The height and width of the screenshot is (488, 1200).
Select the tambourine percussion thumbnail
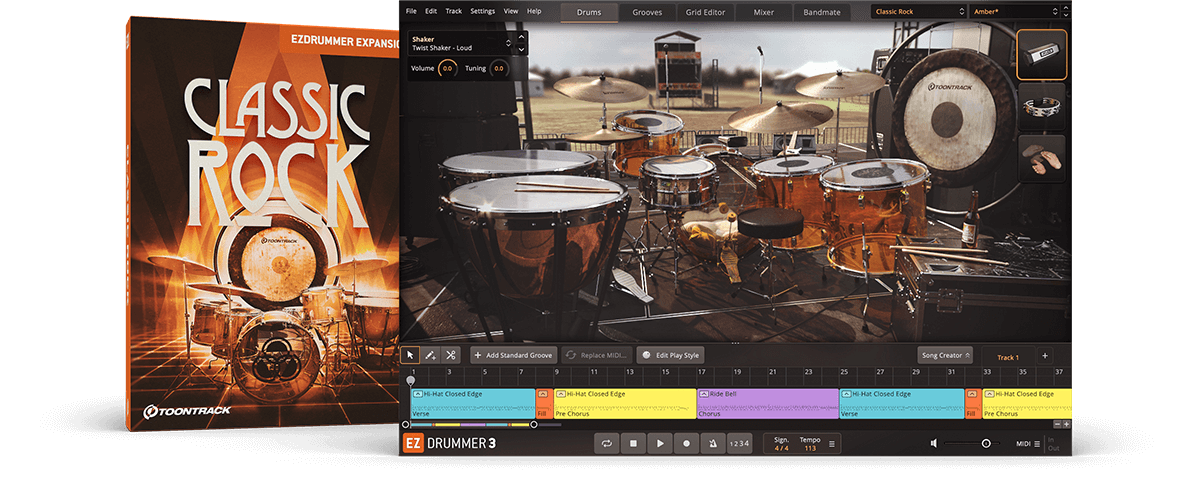coord(1041,107)
